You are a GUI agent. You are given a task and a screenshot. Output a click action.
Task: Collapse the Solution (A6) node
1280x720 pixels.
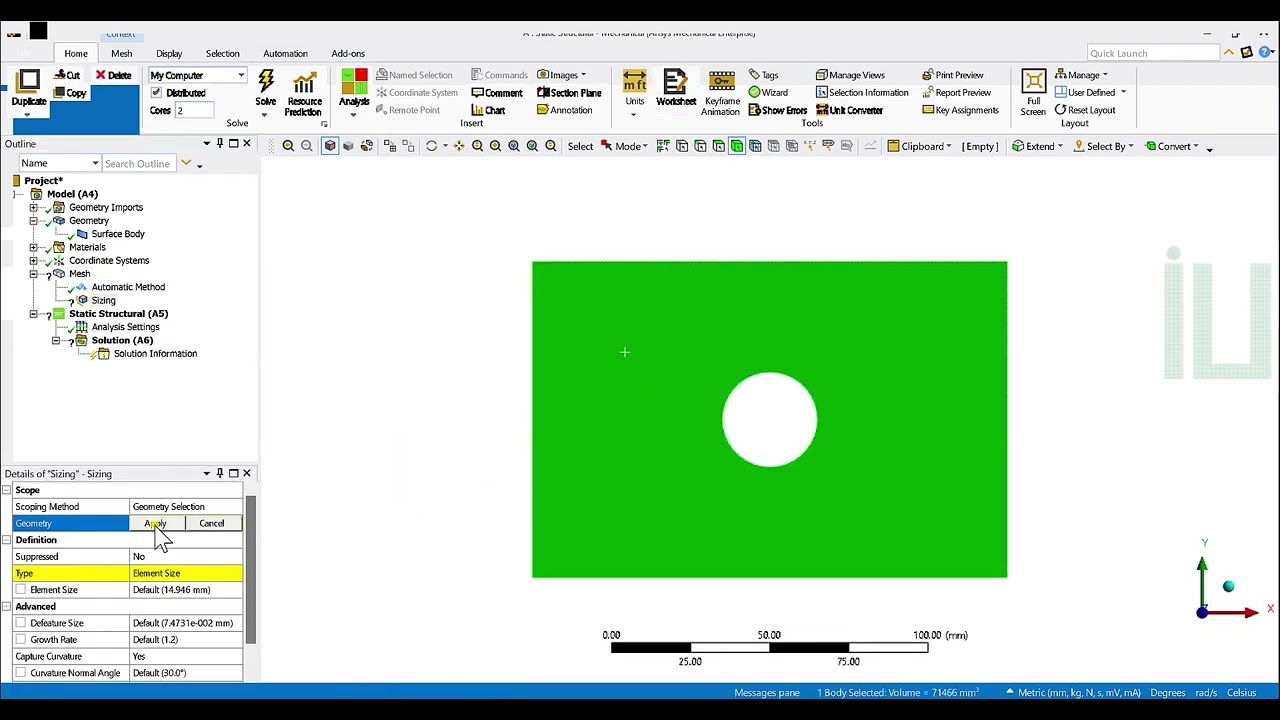[x=56, y=340]
